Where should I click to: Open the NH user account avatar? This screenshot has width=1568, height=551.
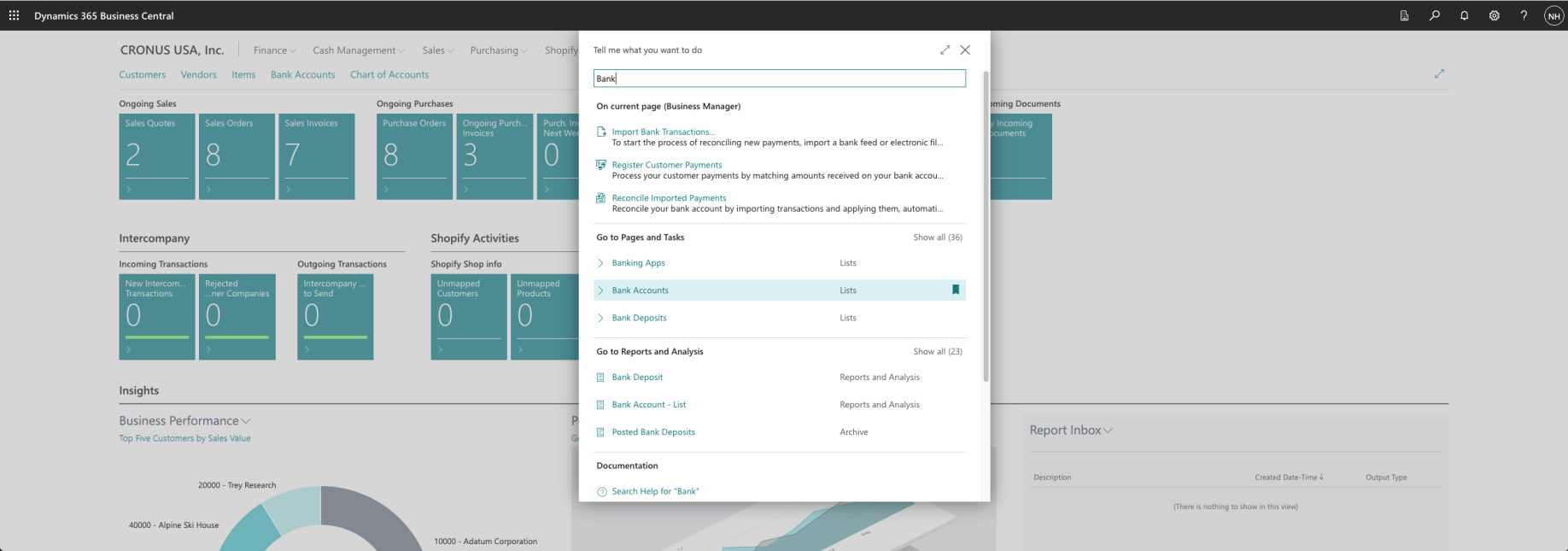(x=1553, y=15)
